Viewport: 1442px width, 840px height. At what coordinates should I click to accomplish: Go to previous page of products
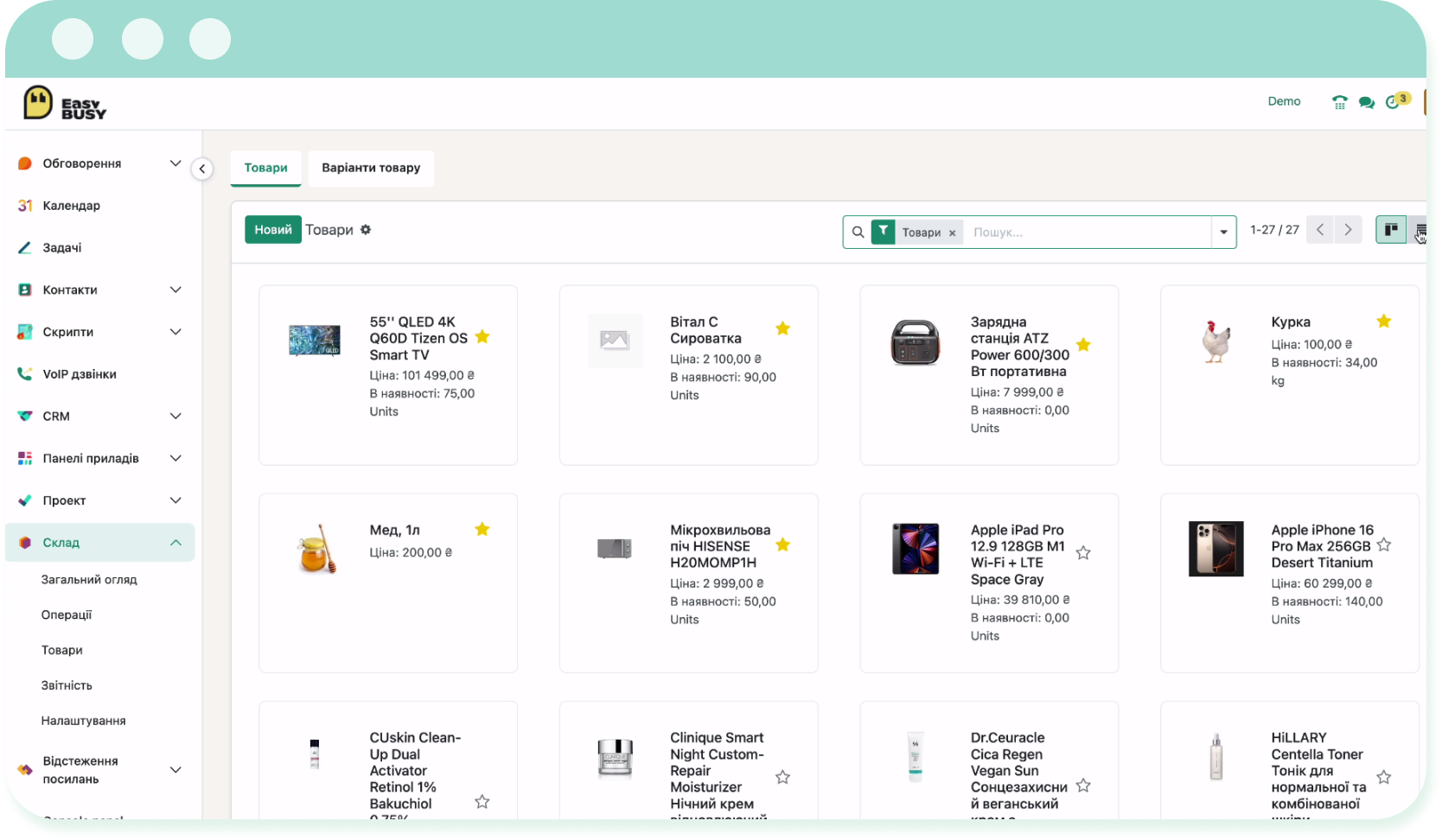click(1320, 230)
